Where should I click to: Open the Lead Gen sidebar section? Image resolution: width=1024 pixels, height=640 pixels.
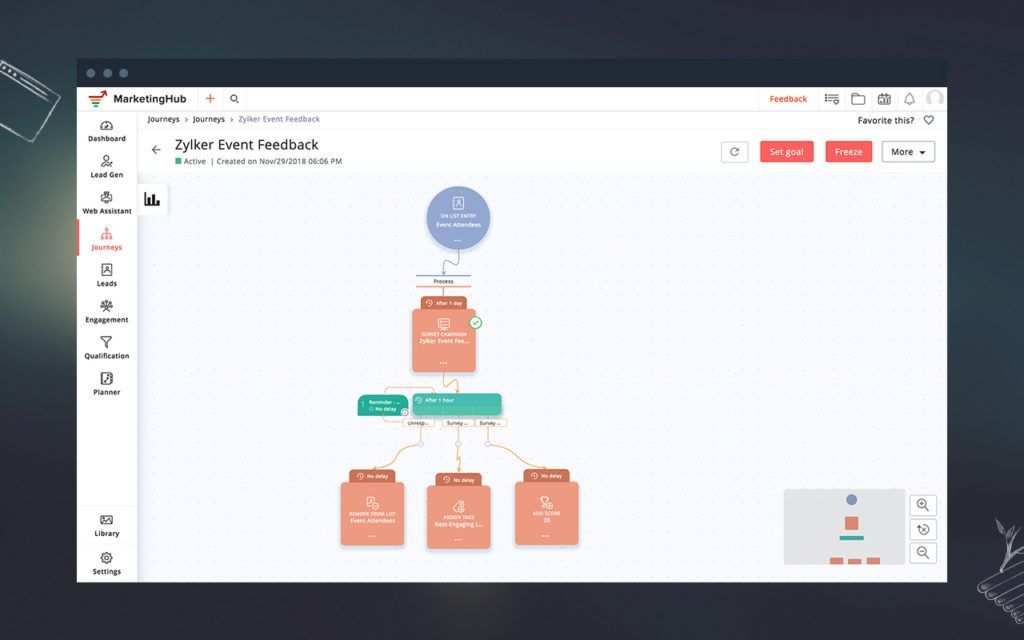[x=106, y=166]
